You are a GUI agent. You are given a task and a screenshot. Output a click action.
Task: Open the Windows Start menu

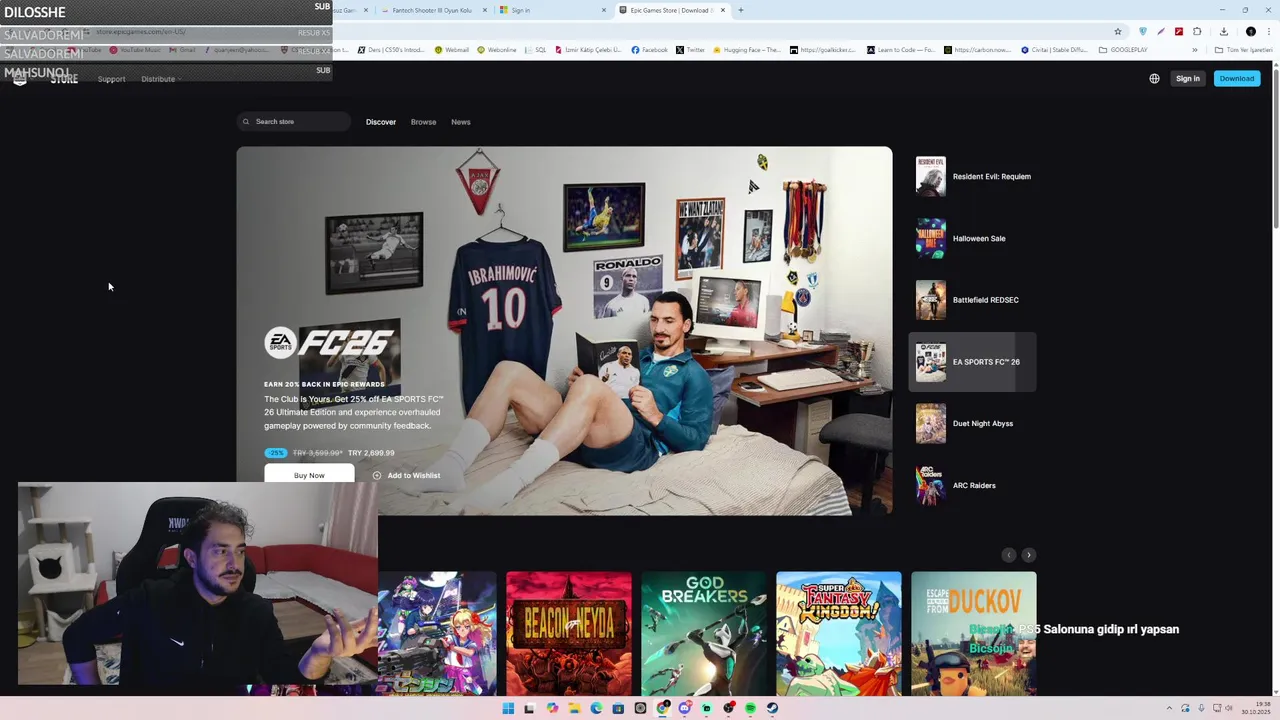[x=508, y=708]
